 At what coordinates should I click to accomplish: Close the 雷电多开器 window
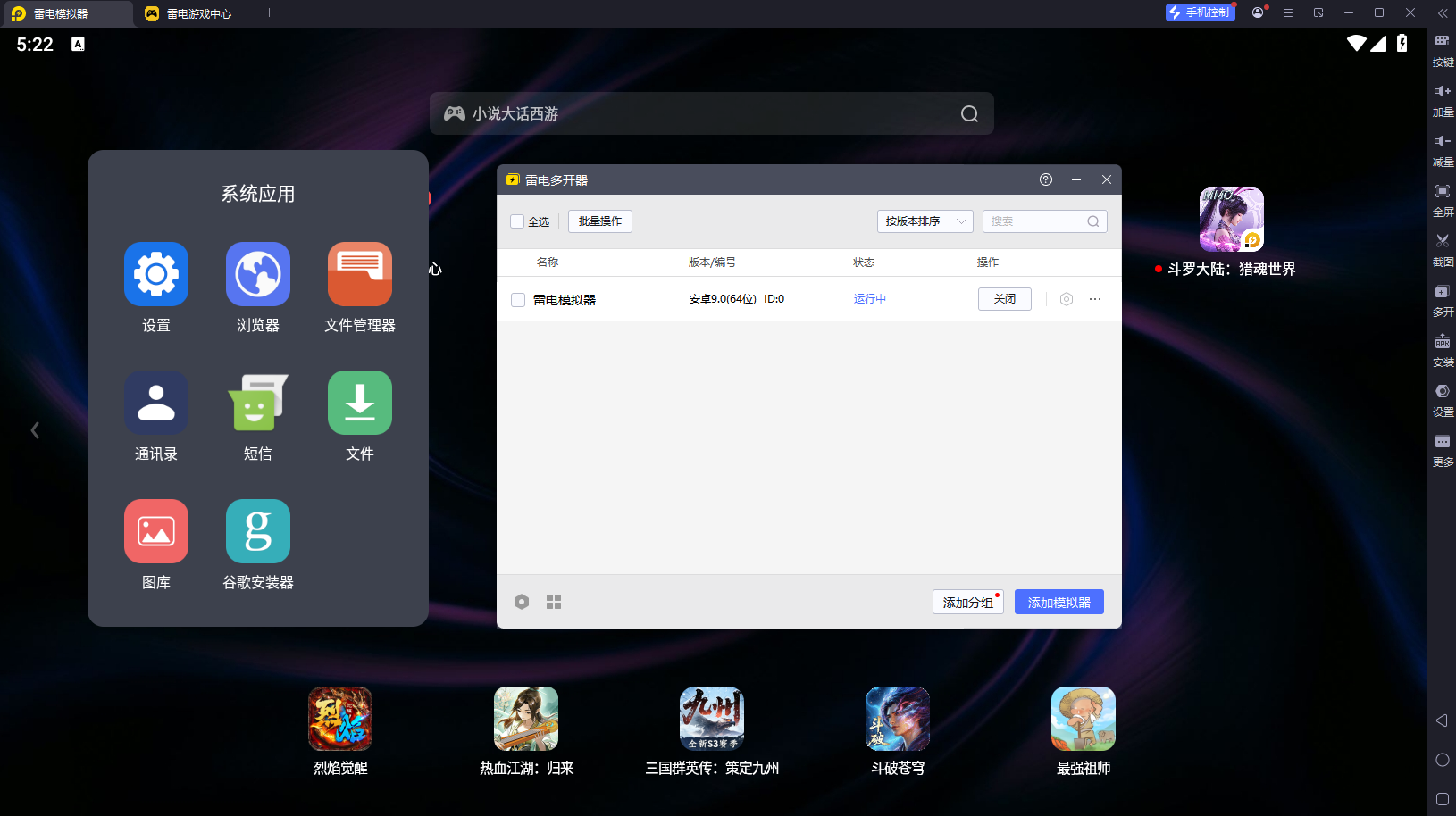(x=1107, y=179)
